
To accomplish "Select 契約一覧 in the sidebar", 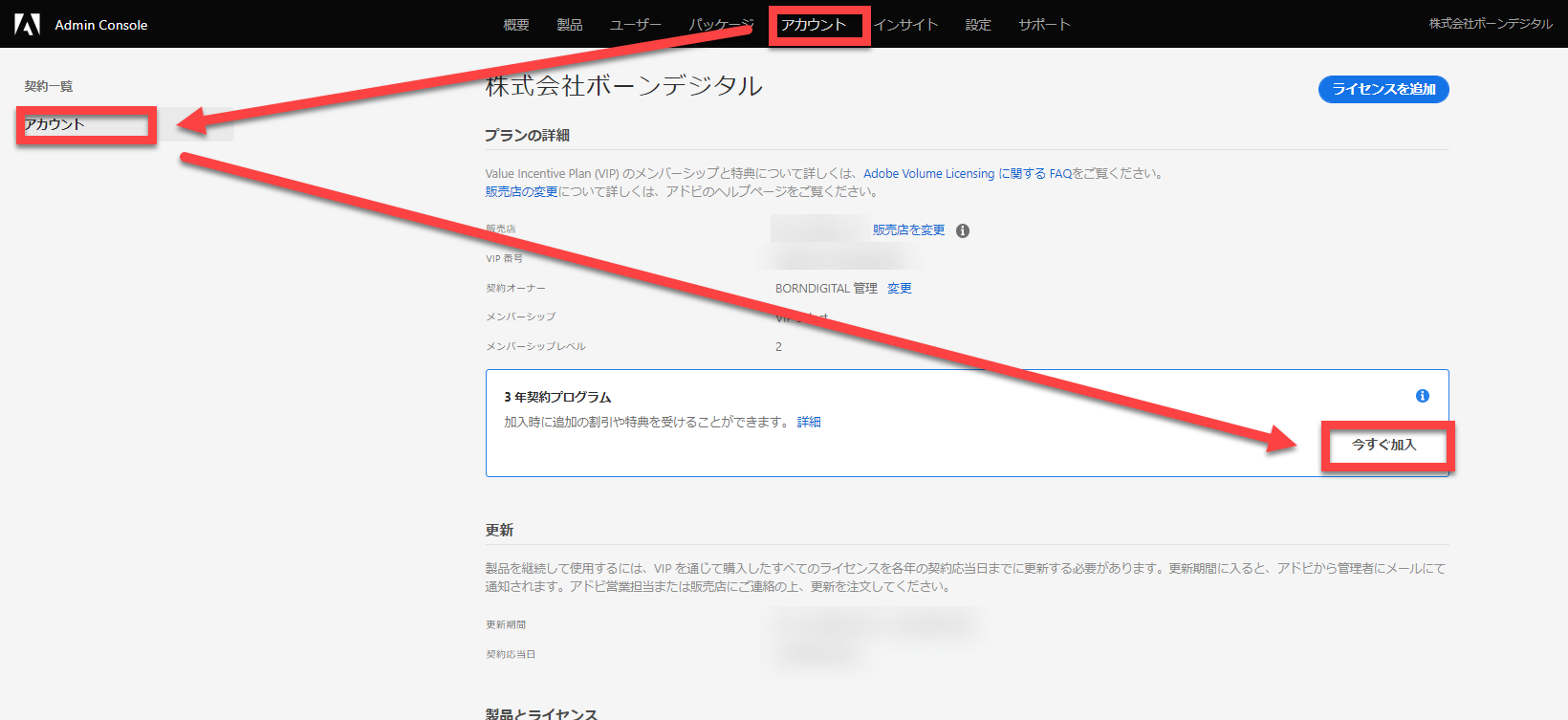I will pos(49,86).
